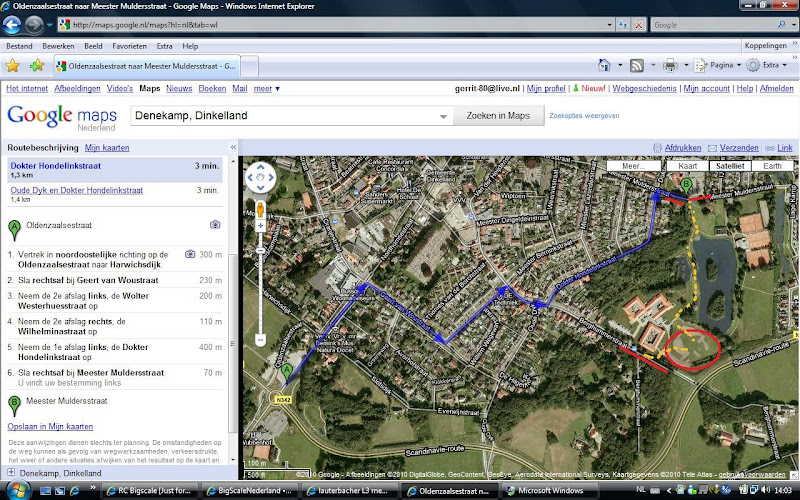The height and width of the screenshot is (500, 800).
Task: Zoom out with the minus button
Action: tap(260, 339)
